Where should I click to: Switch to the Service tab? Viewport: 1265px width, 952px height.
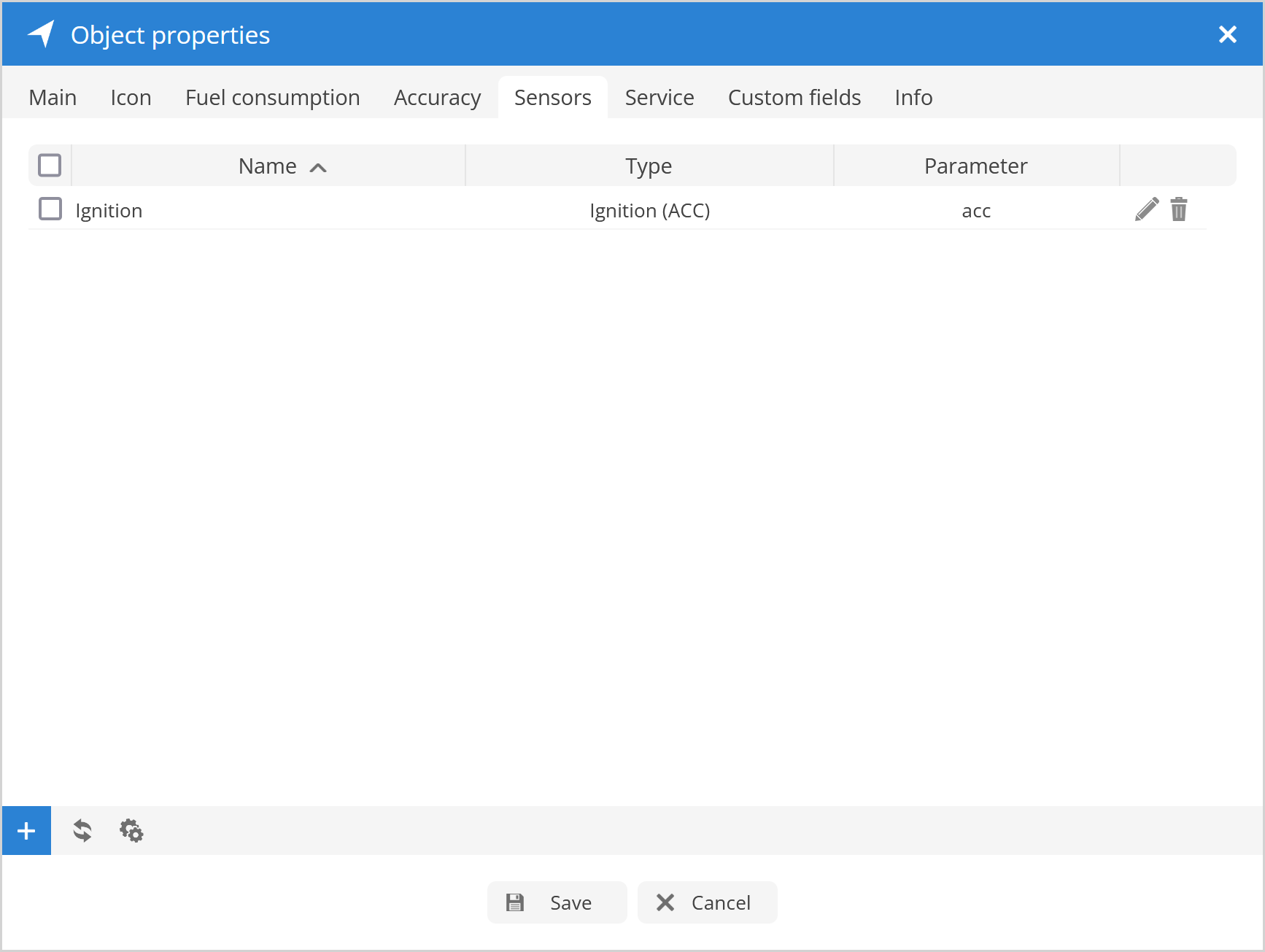(659, 98)
